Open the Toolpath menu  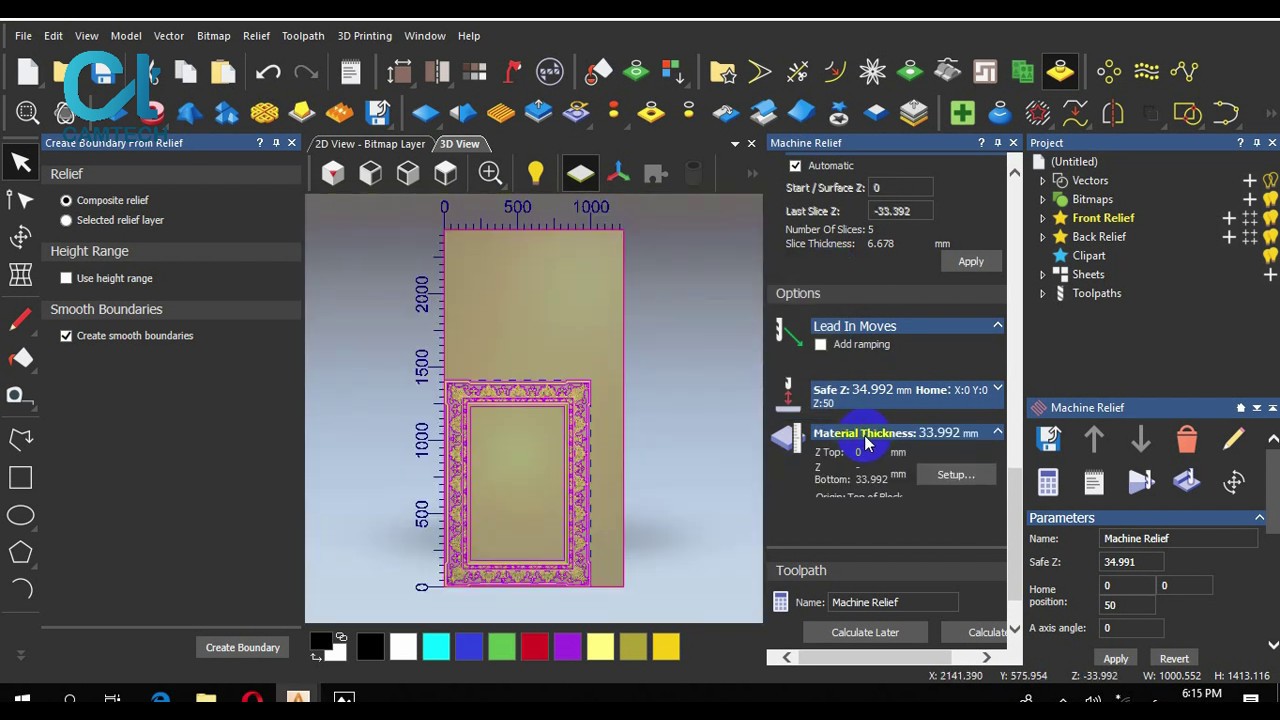303,36
